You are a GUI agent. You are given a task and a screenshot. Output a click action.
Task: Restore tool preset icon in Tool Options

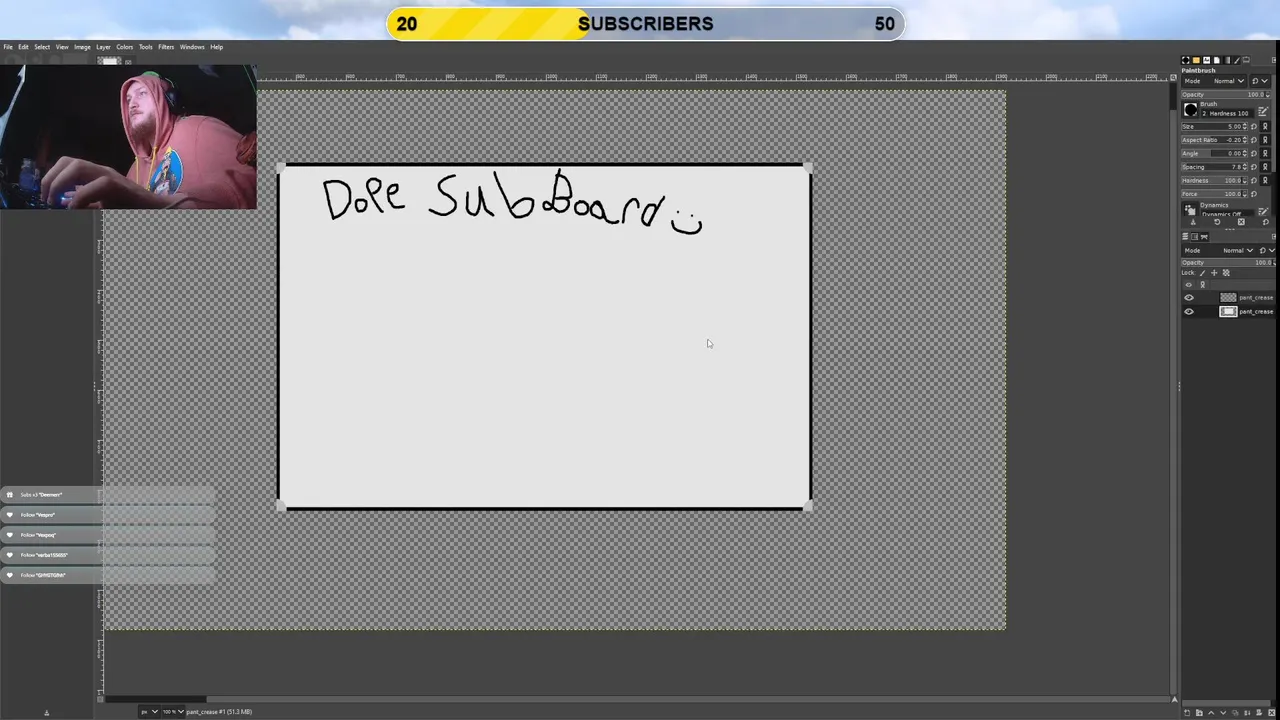coord(1217,222)
